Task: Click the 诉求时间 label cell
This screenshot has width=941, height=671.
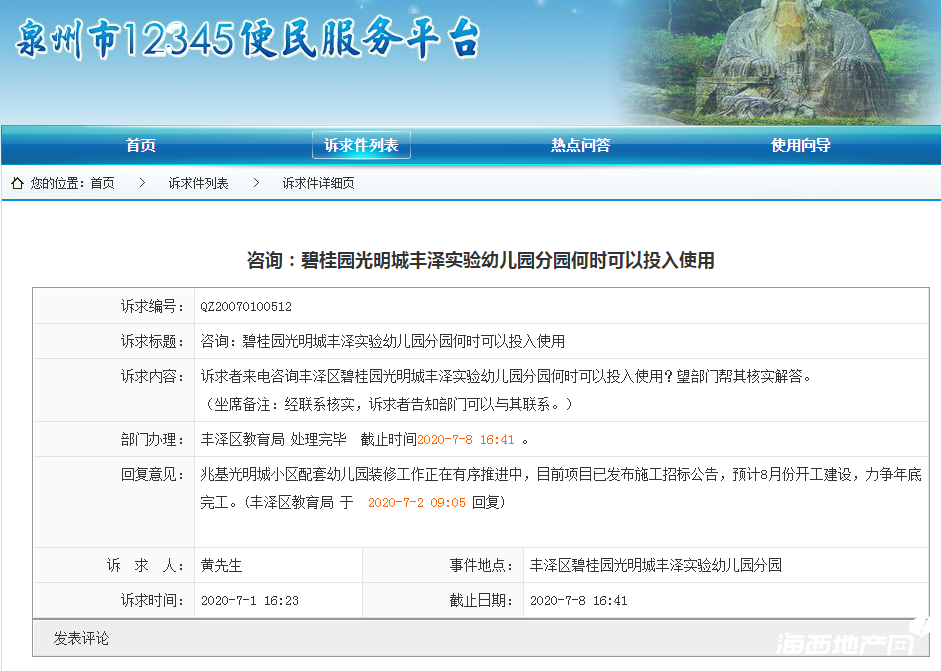Action: pyautogui.click(x=114, y=600)
